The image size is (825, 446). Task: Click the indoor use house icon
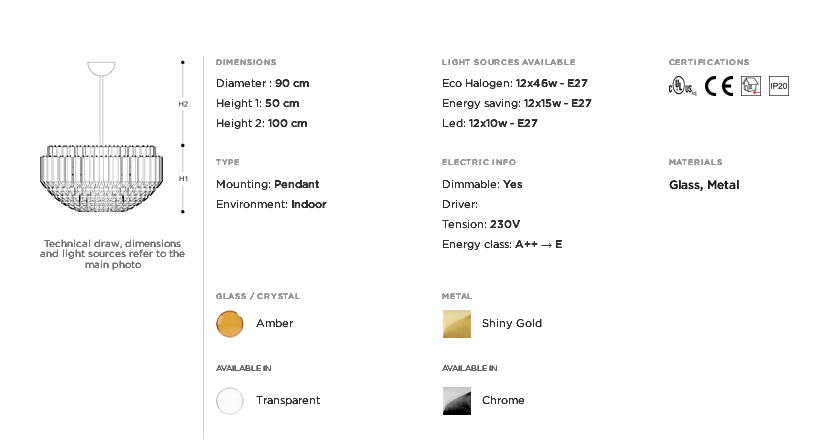click(x=751, y=86)
